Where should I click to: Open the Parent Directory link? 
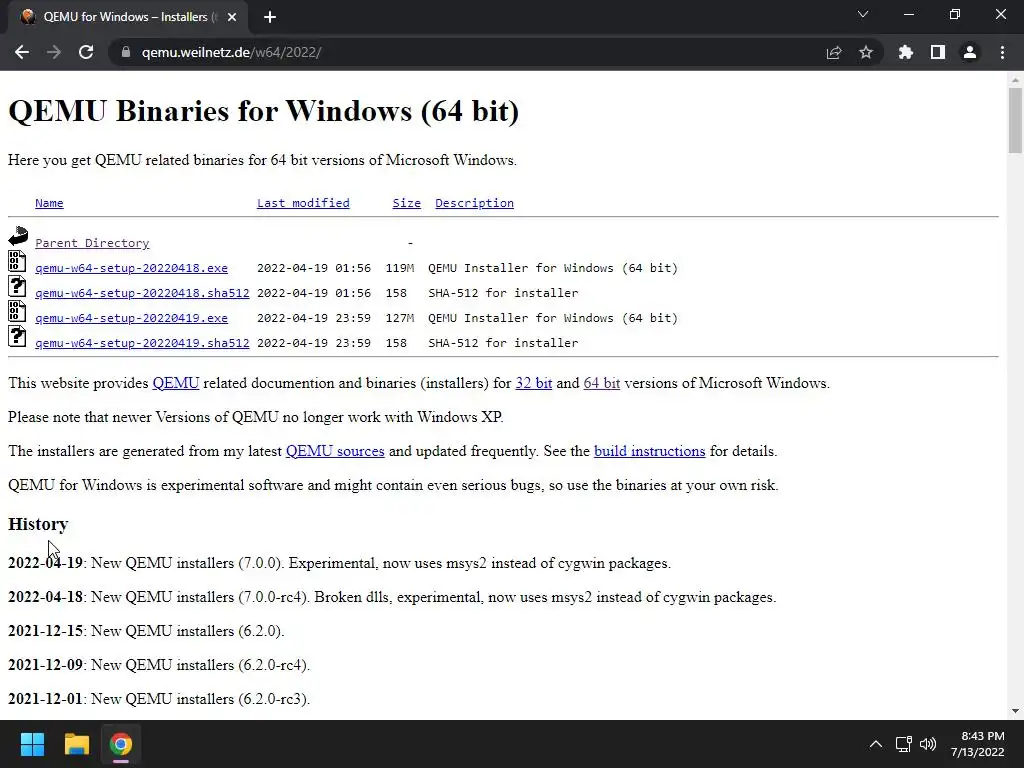(x=92, y=243)
